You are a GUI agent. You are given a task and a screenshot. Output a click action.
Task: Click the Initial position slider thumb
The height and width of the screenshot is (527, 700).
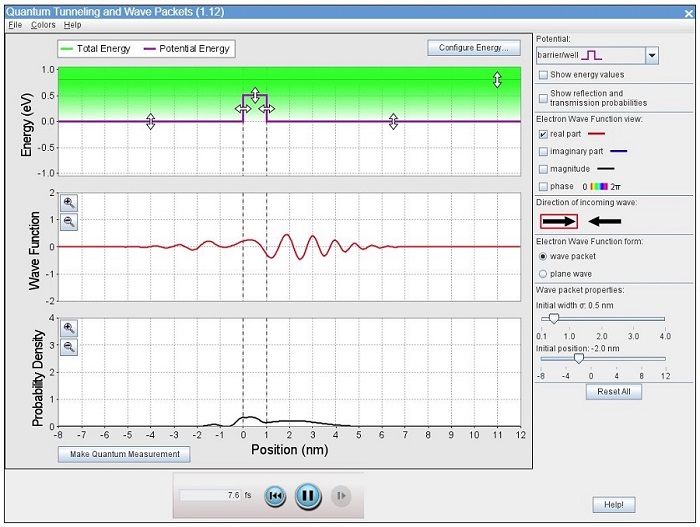(579, 358)
